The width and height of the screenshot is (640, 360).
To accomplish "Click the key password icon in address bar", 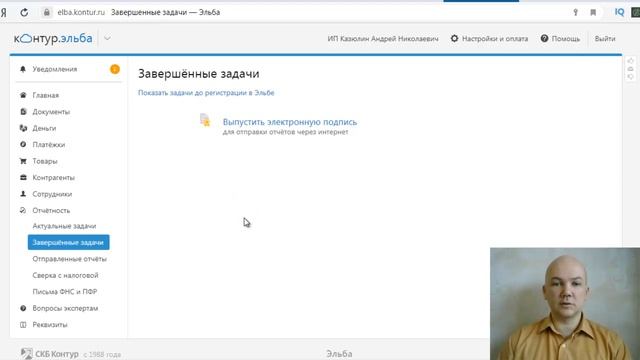I will pyautogui.click(x=576, y=13).
